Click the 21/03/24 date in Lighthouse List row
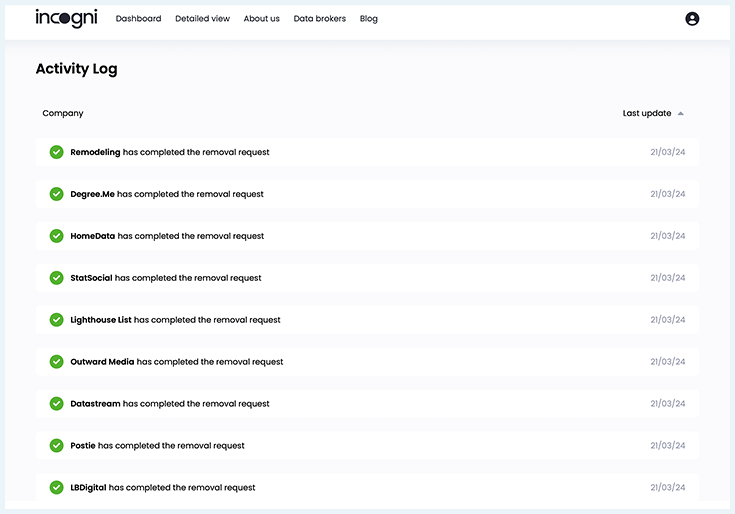The image size is (735, 514). pos(668,320)
